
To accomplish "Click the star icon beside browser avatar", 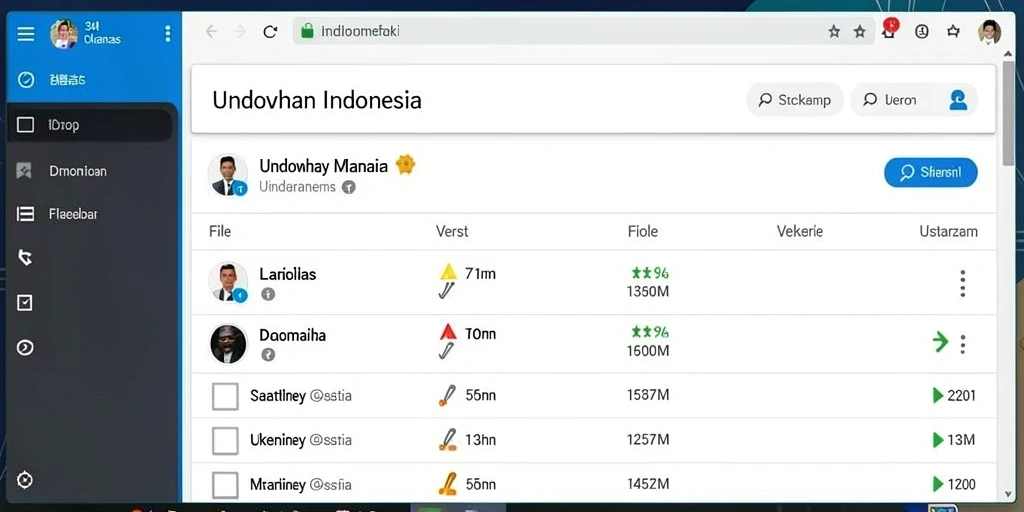I will [953, 31].
